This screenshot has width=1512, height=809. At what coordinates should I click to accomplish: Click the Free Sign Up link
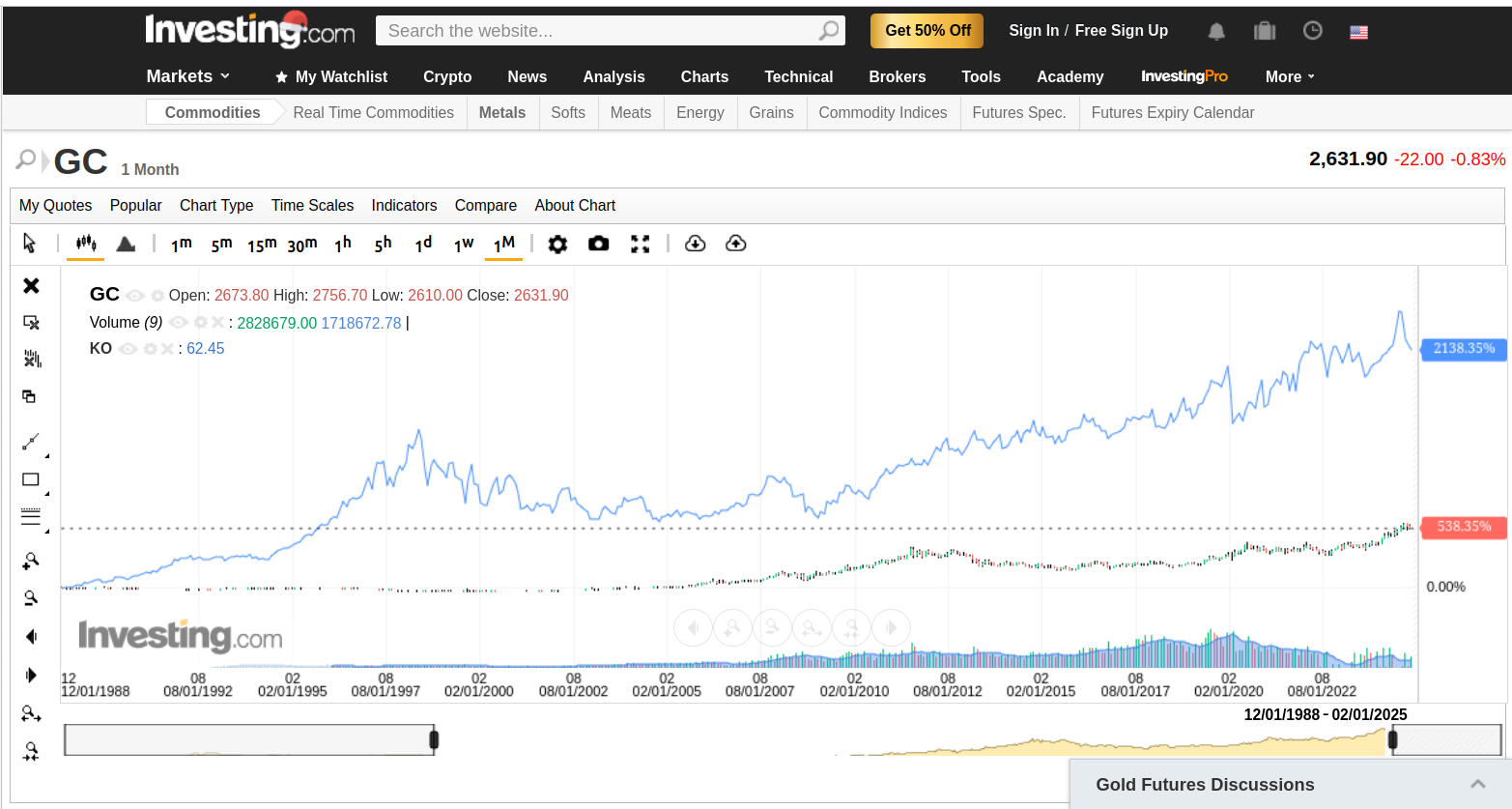pos(1121,31)
